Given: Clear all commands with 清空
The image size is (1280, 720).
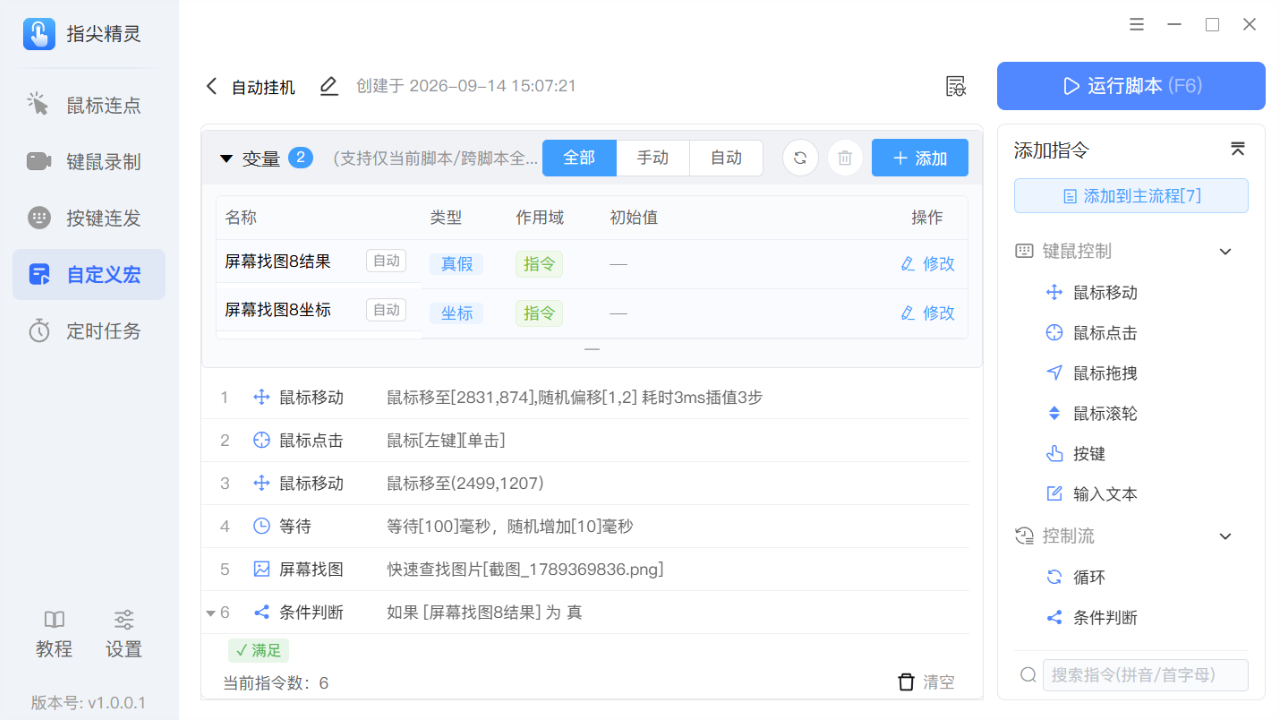Looking at the screenshot, I should click(926, 682).
